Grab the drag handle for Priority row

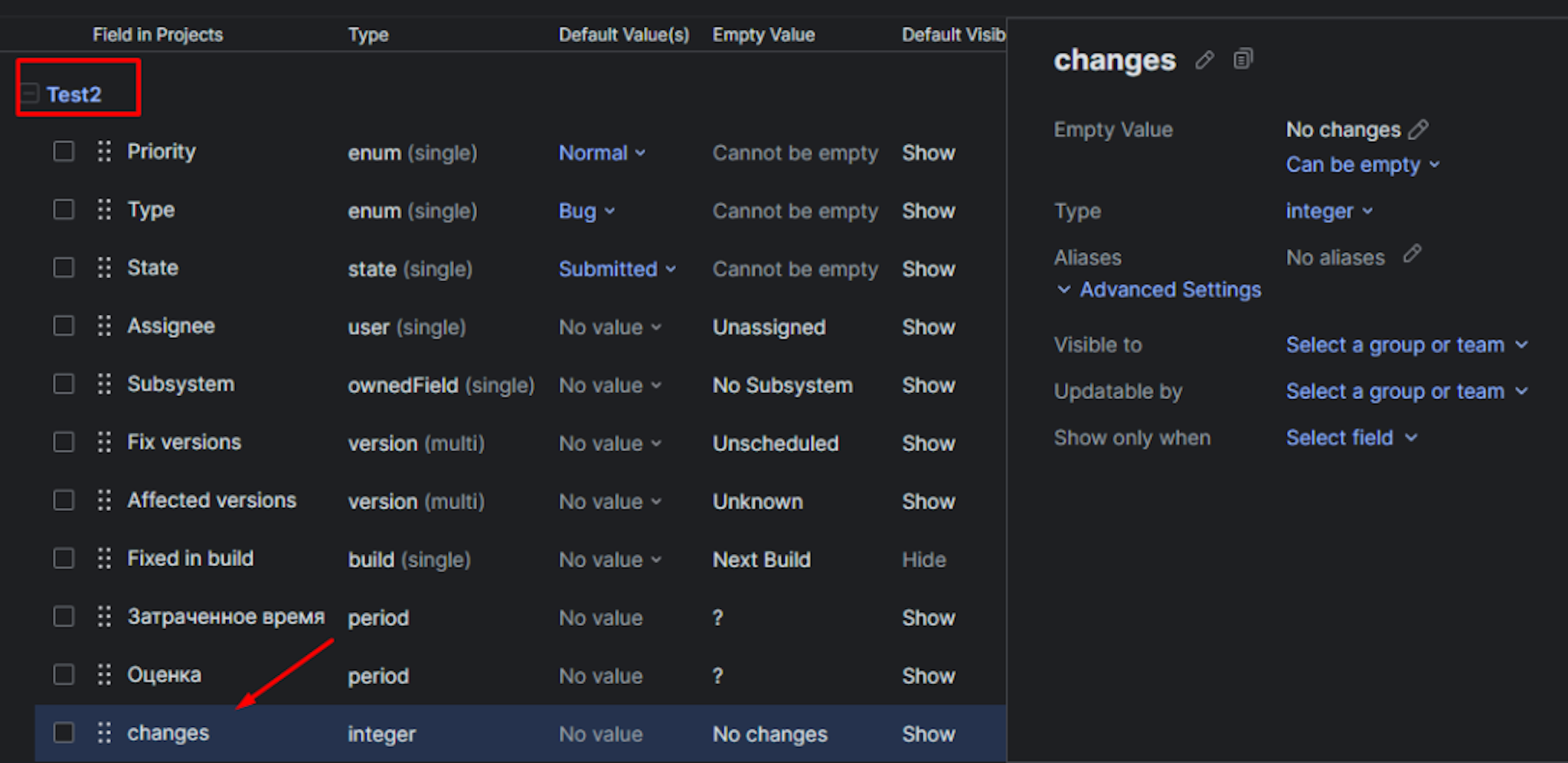pyautogui.click(x=104, y=152)
